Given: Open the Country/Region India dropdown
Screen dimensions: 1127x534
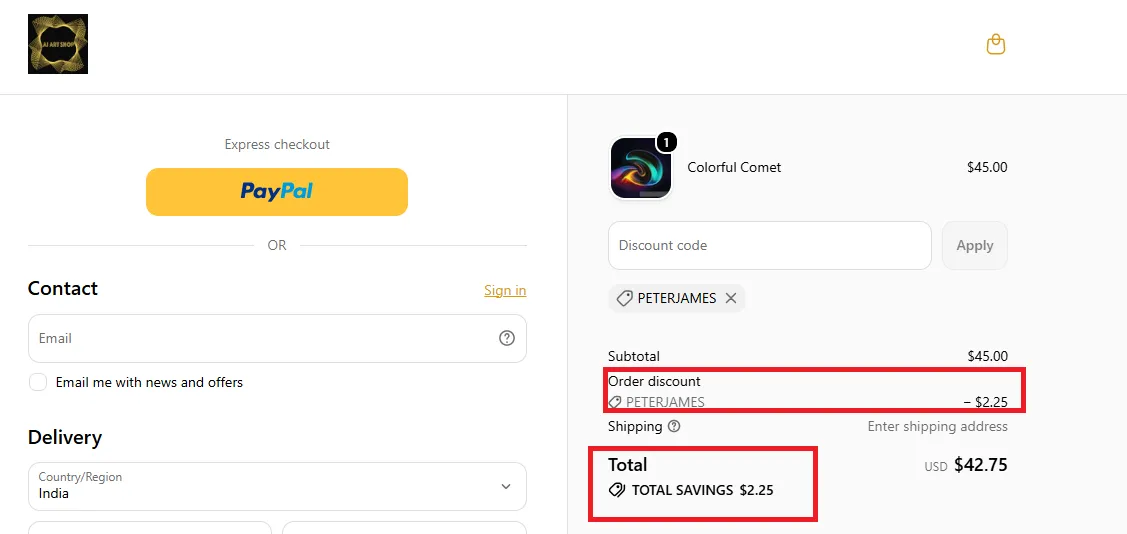Looking at the screenshot, I should tap(277, 487).
